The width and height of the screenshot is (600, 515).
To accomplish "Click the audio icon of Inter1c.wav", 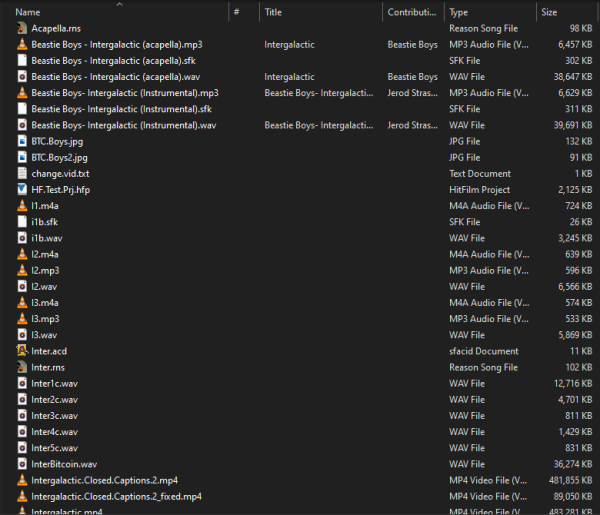I will tap(22, 383).
